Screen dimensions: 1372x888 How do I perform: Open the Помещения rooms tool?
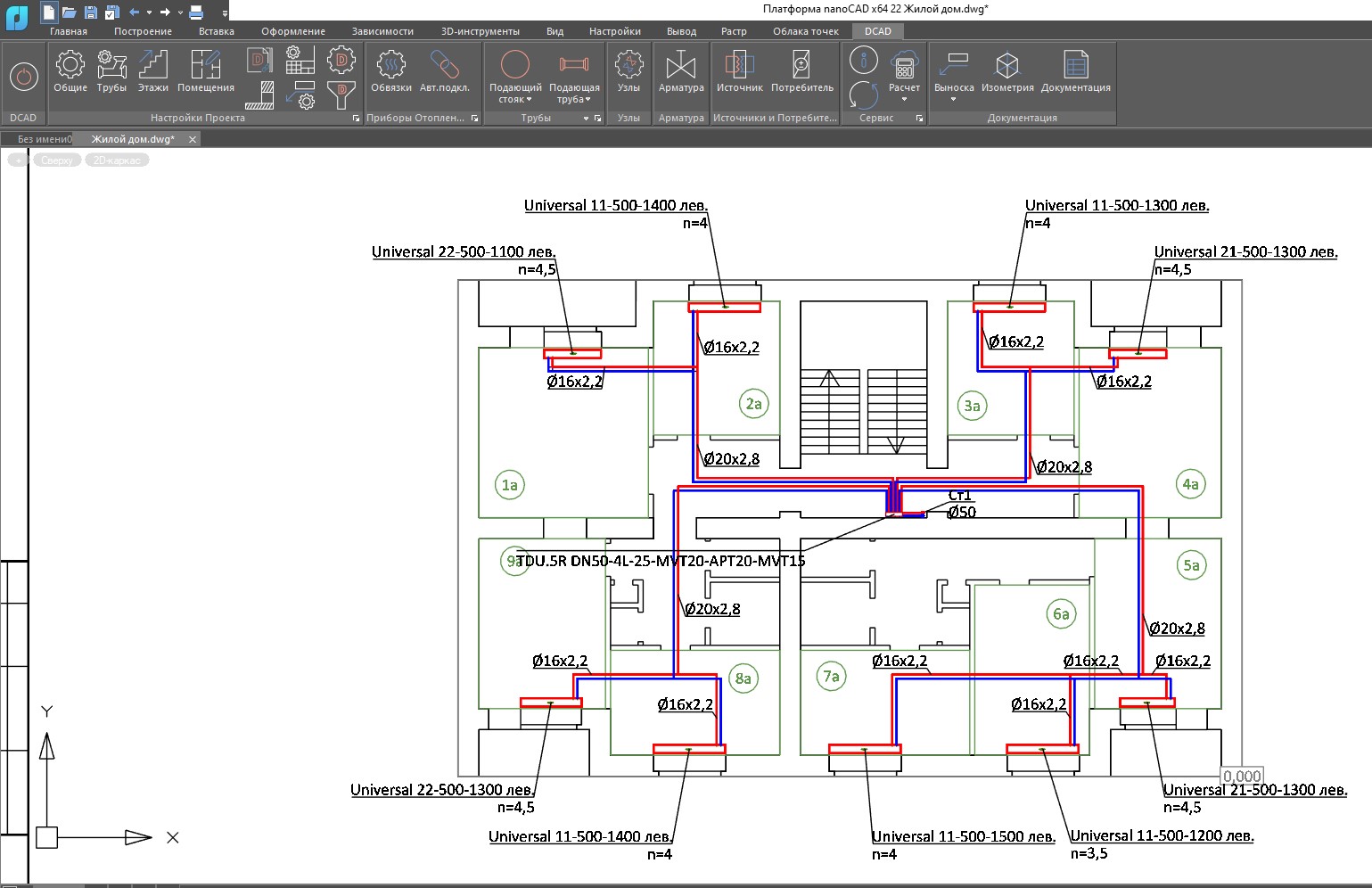click(206, 70)
